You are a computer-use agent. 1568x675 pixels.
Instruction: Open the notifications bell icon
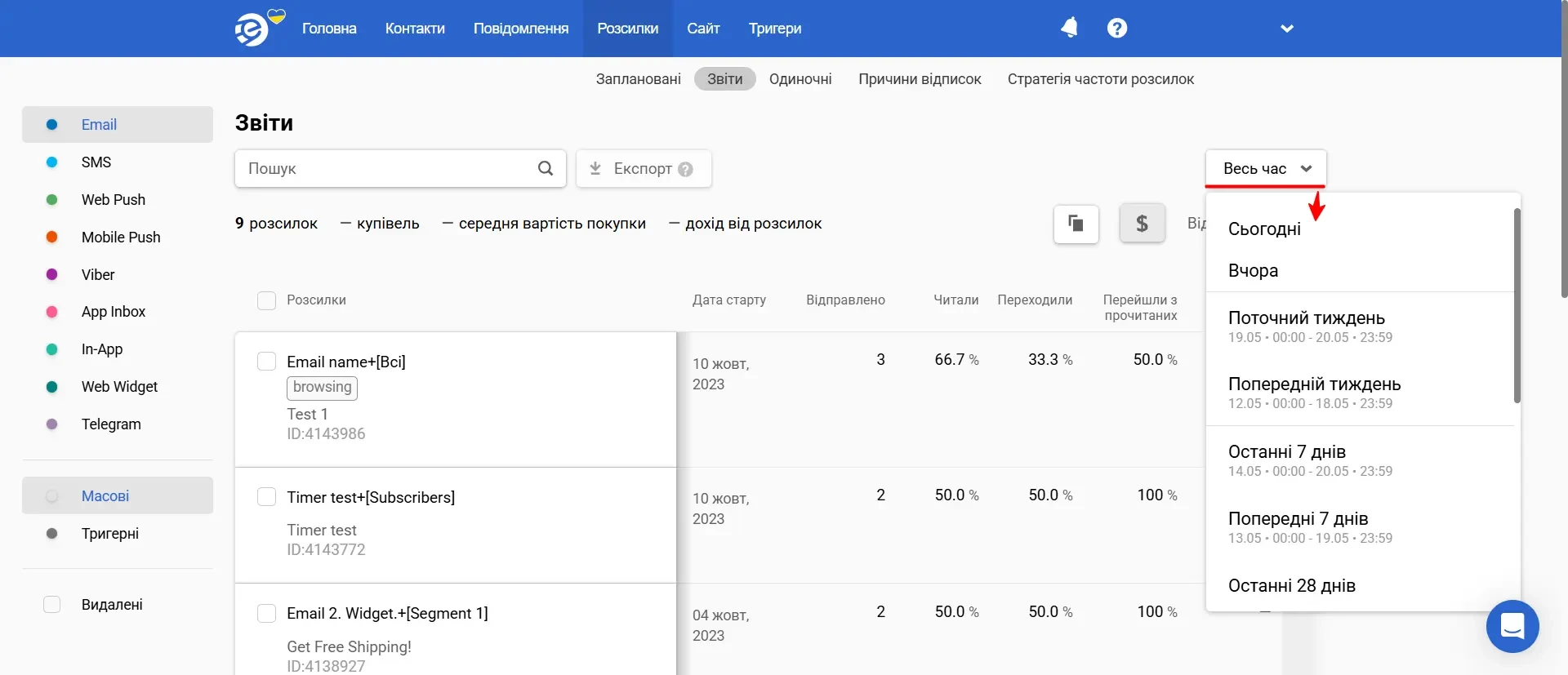point(1069,28)
